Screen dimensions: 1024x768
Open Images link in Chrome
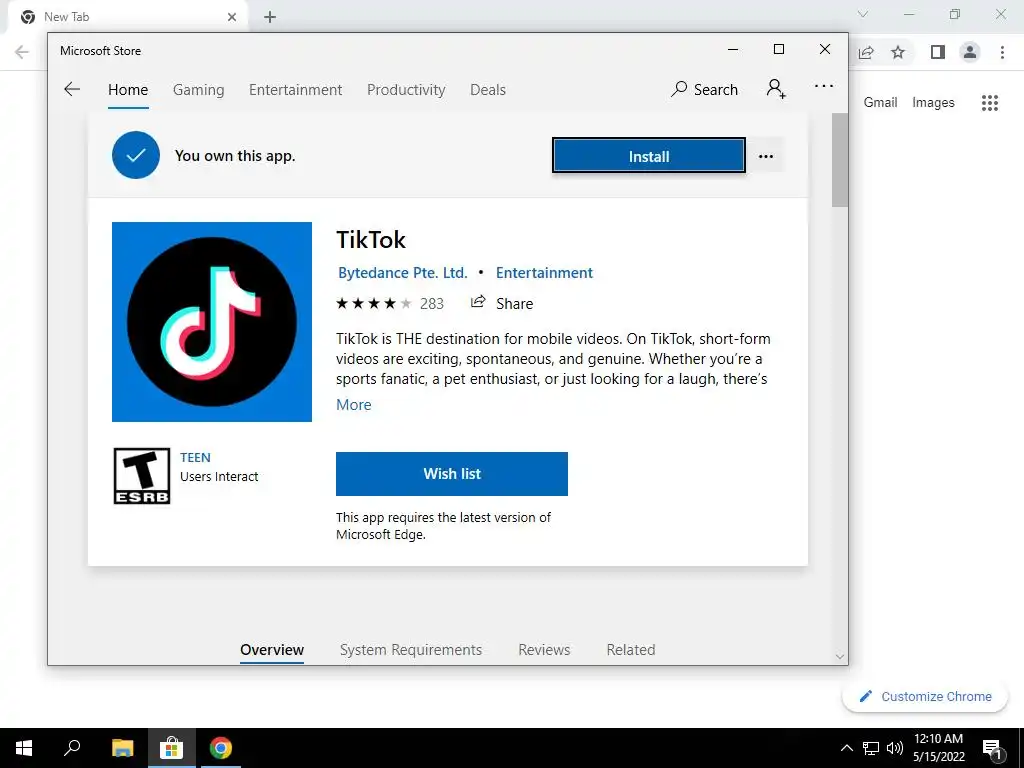[x=933, y=103]
